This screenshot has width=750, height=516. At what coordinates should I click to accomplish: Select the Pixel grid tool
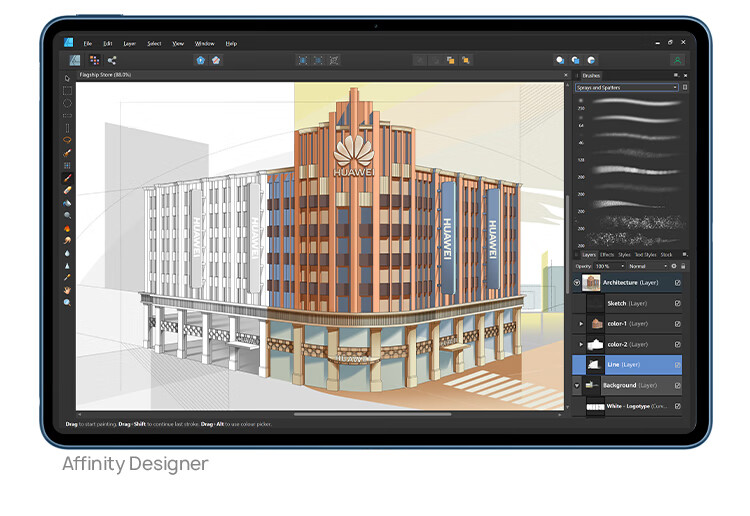coord(67,165)
